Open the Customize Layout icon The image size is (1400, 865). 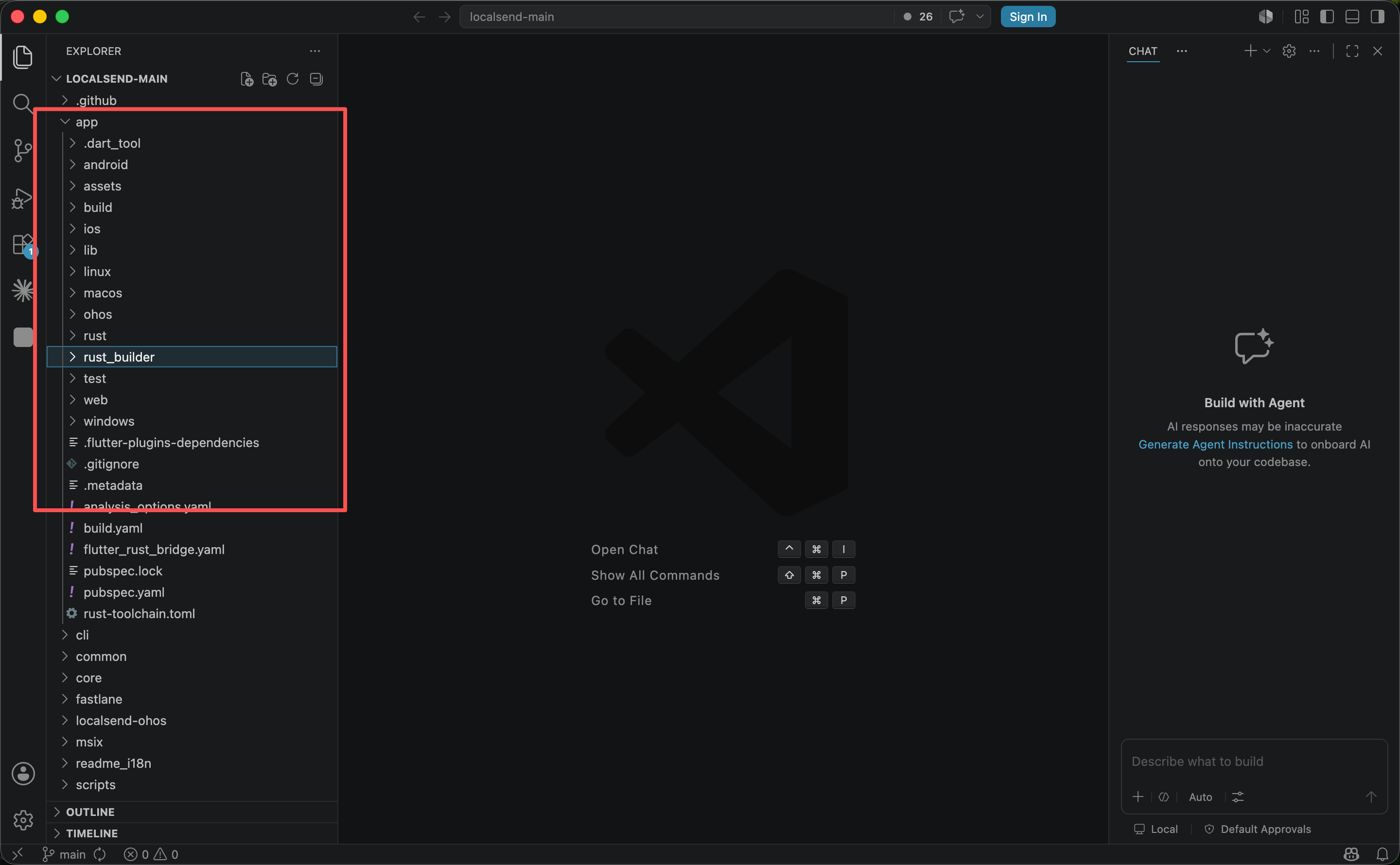tap(1302, 17)
